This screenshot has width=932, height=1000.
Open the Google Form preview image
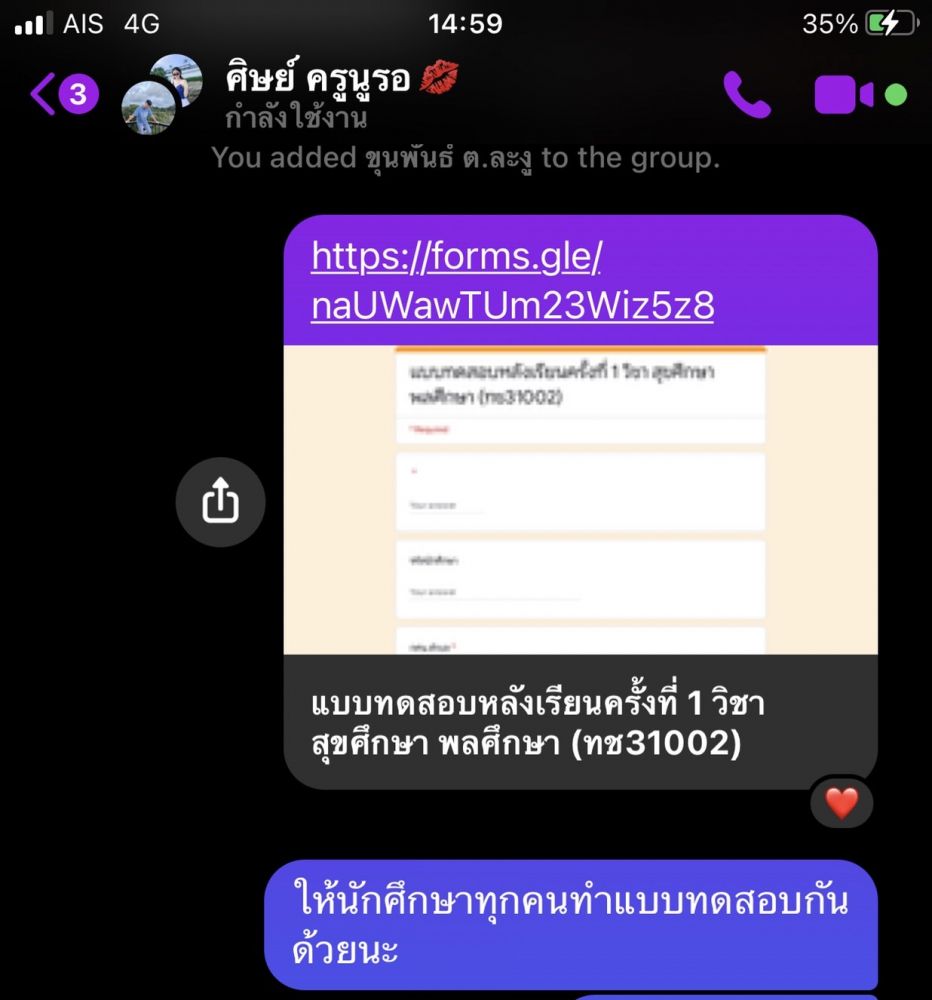(581, 499)
